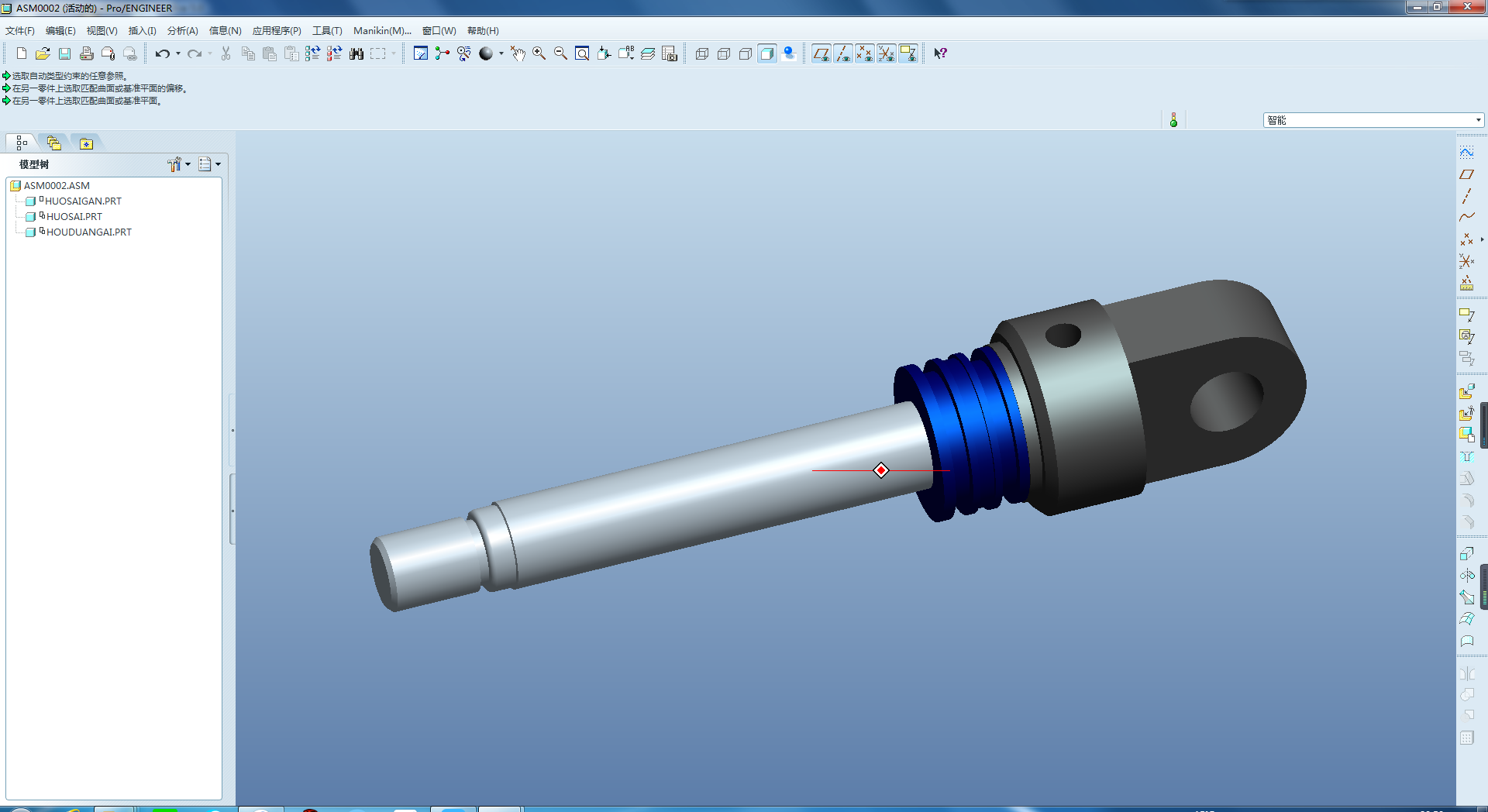Switch to no hidden line display
The width and height of the screenshot is (1488, 812).
(746, 53)
